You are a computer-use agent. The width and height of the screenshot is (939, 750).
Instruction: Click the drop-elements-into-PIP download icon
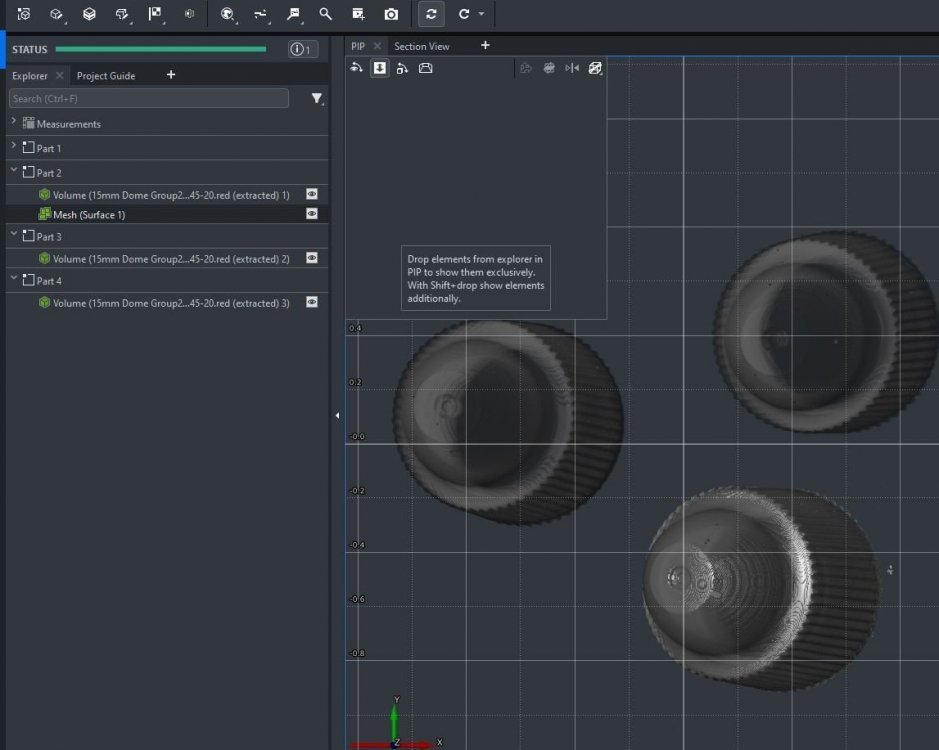point(380,68)
